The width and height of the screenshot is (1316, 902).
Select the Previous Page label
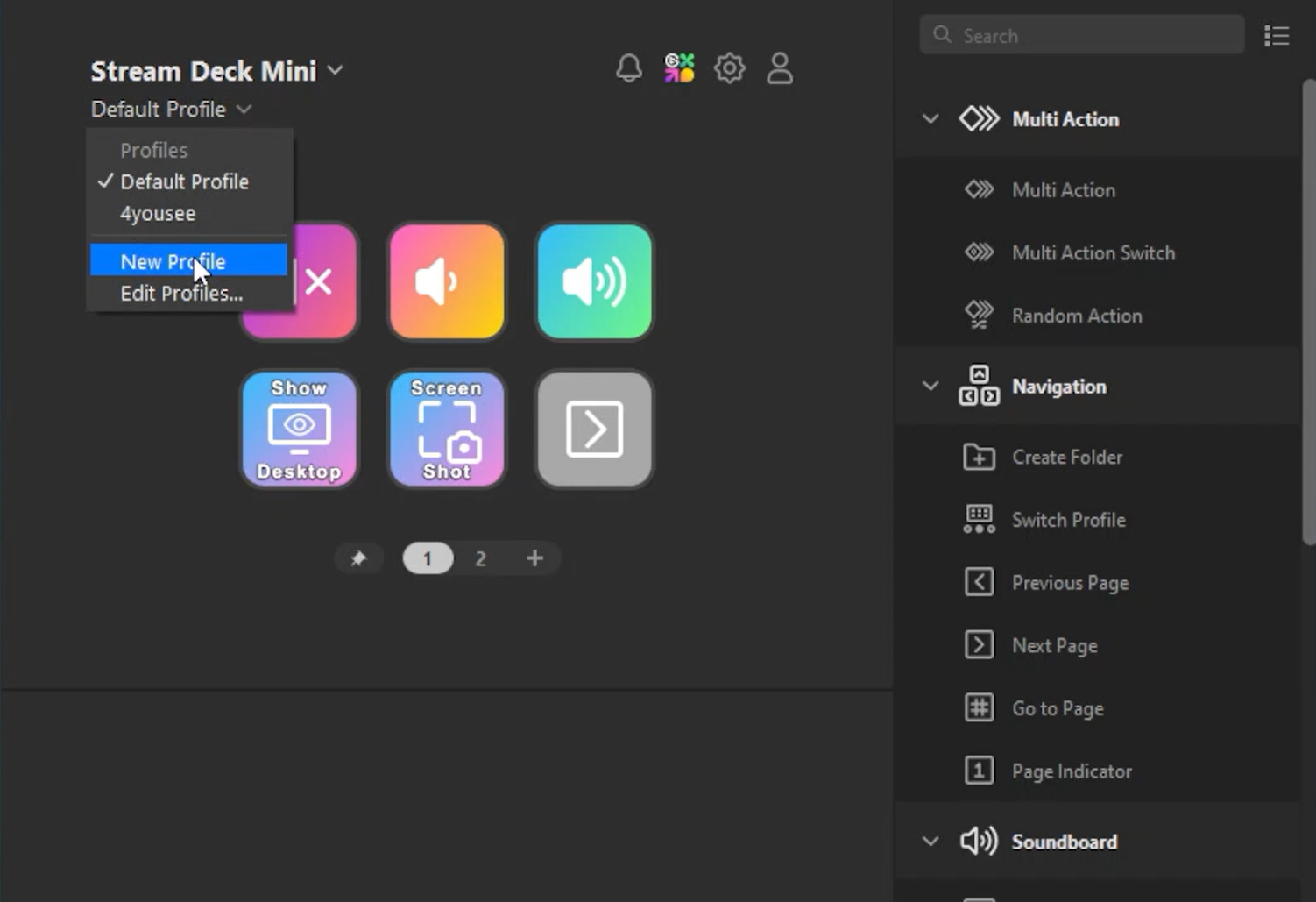(1070, 583)
